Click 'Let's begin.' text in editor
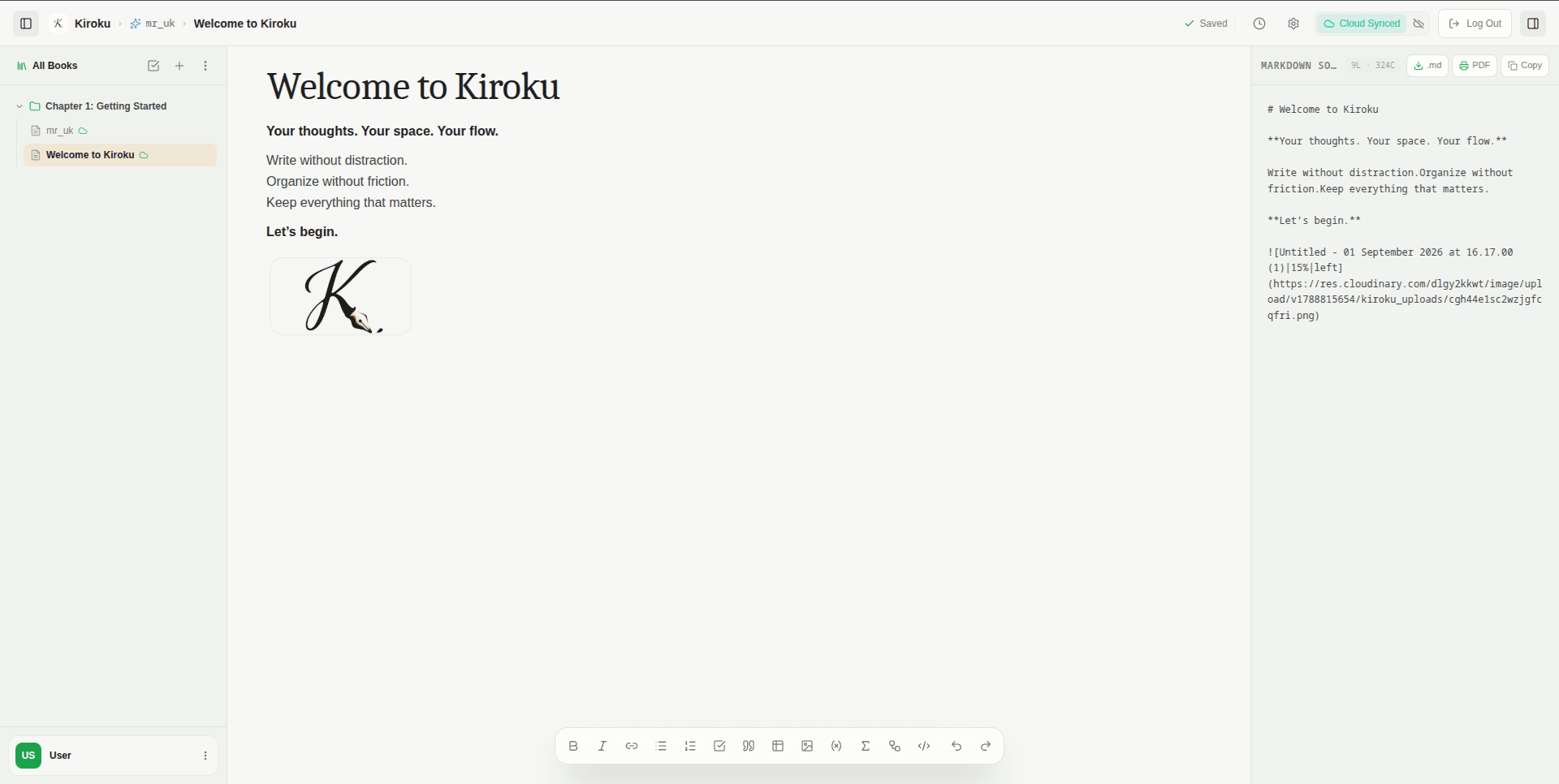Viewport: 1559px width, 784px height. click(302, 232)
